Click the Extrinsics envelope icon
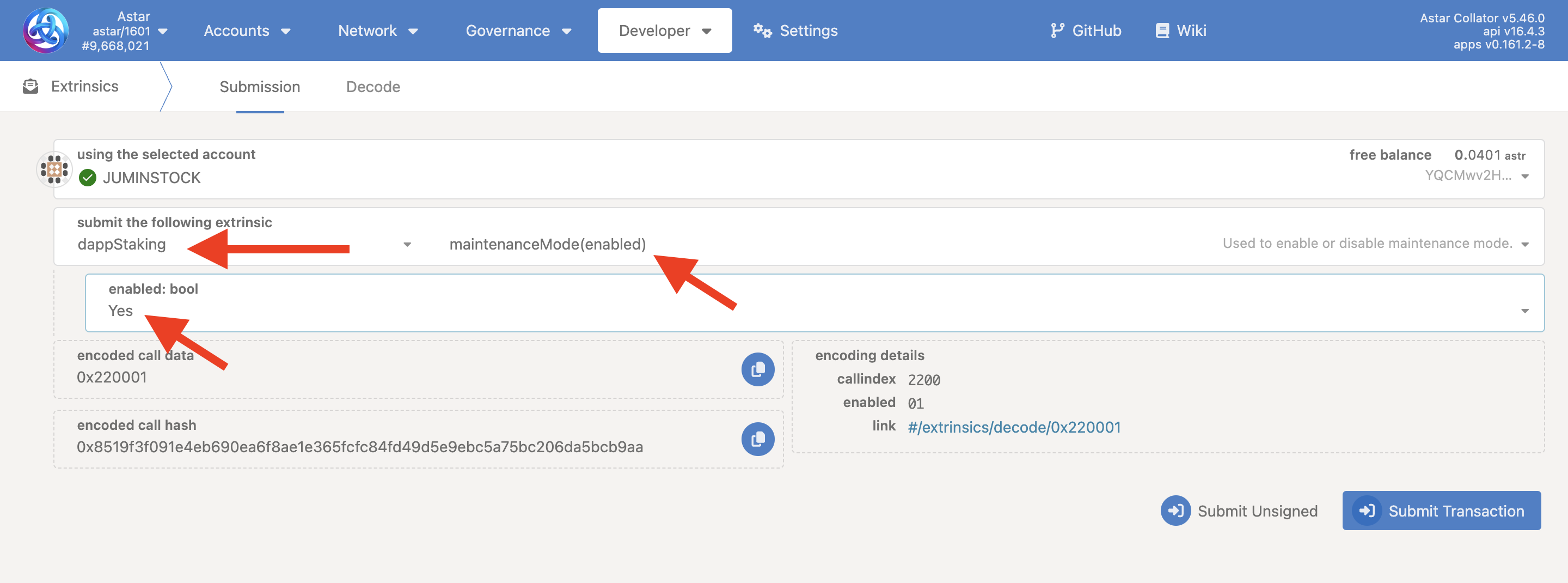Image resolution: width=1568 pixels, height=583 pixels. 29,86
